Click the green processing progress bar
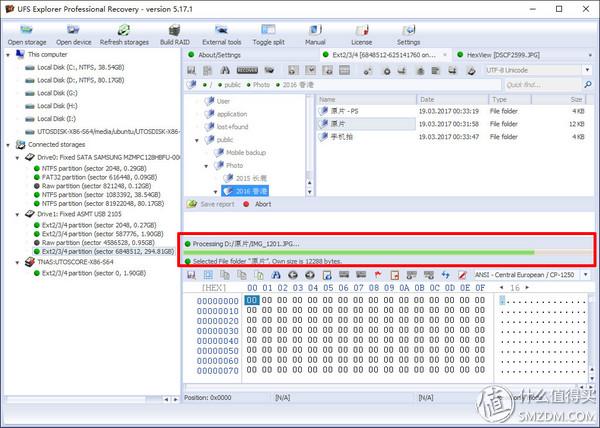The height and width of the screenshot is (428, 600). pyautogui.click(x=360, y=252)
